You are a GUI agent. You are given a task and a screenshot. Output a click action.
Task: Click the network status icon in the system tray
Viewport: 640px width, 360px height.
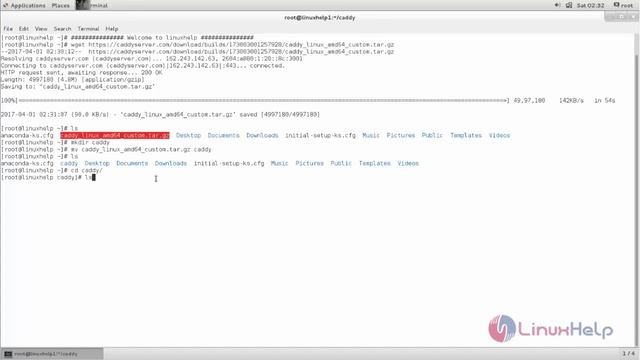(x=569, y=5)
